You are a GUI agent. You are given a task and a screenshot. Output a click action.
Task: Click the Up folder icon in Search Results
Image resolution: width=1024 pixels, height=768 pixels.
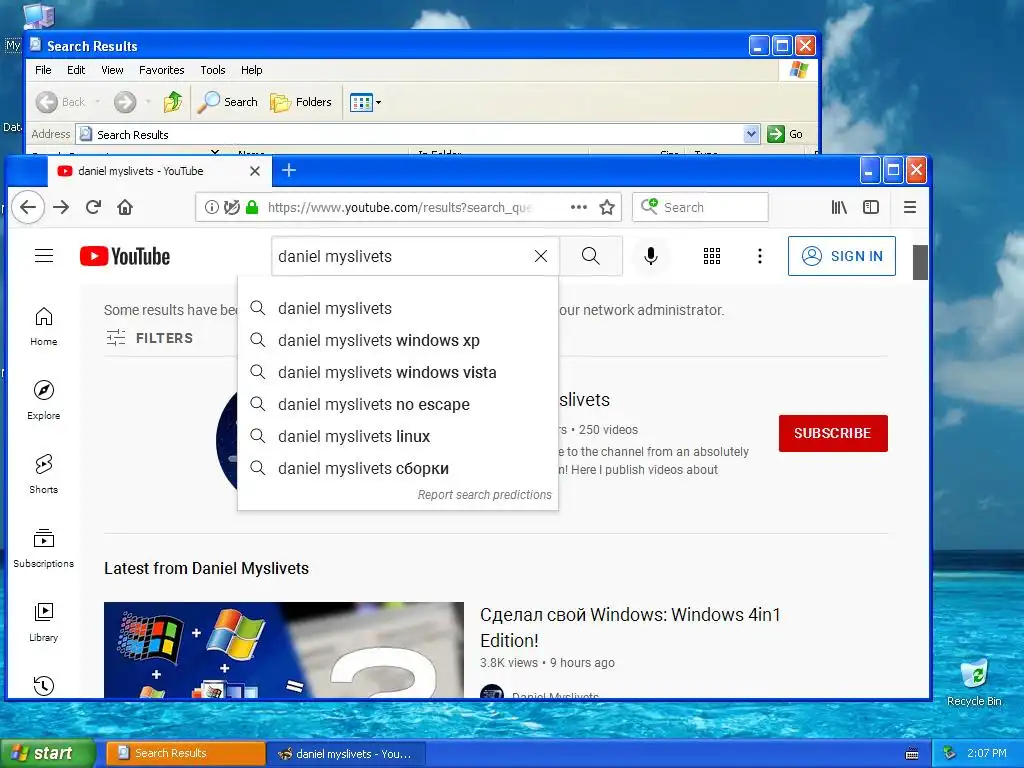172,102
